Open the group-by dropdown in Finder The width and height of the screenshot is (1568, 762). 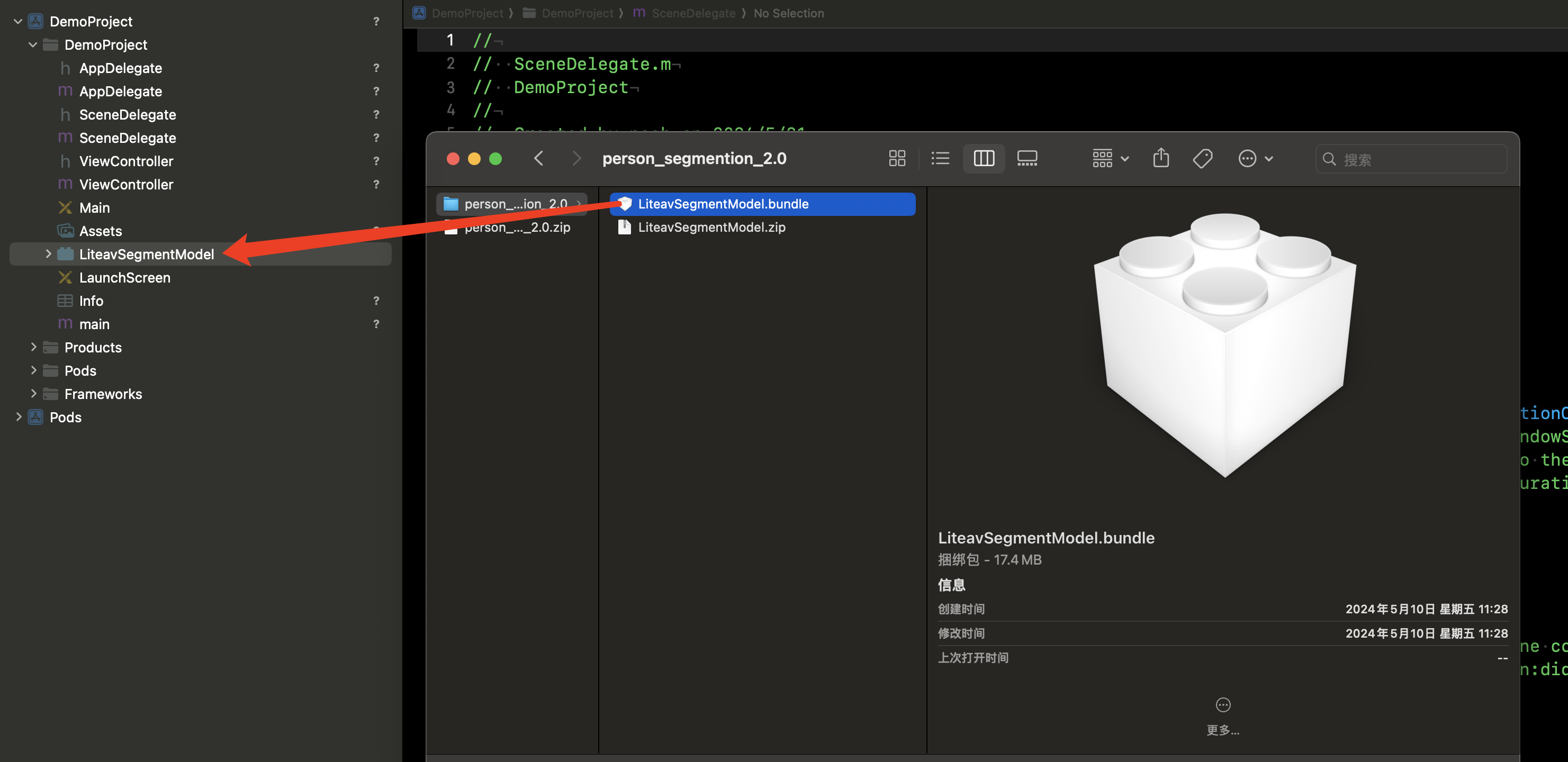pyautogui.click(x=1110, y=159)
